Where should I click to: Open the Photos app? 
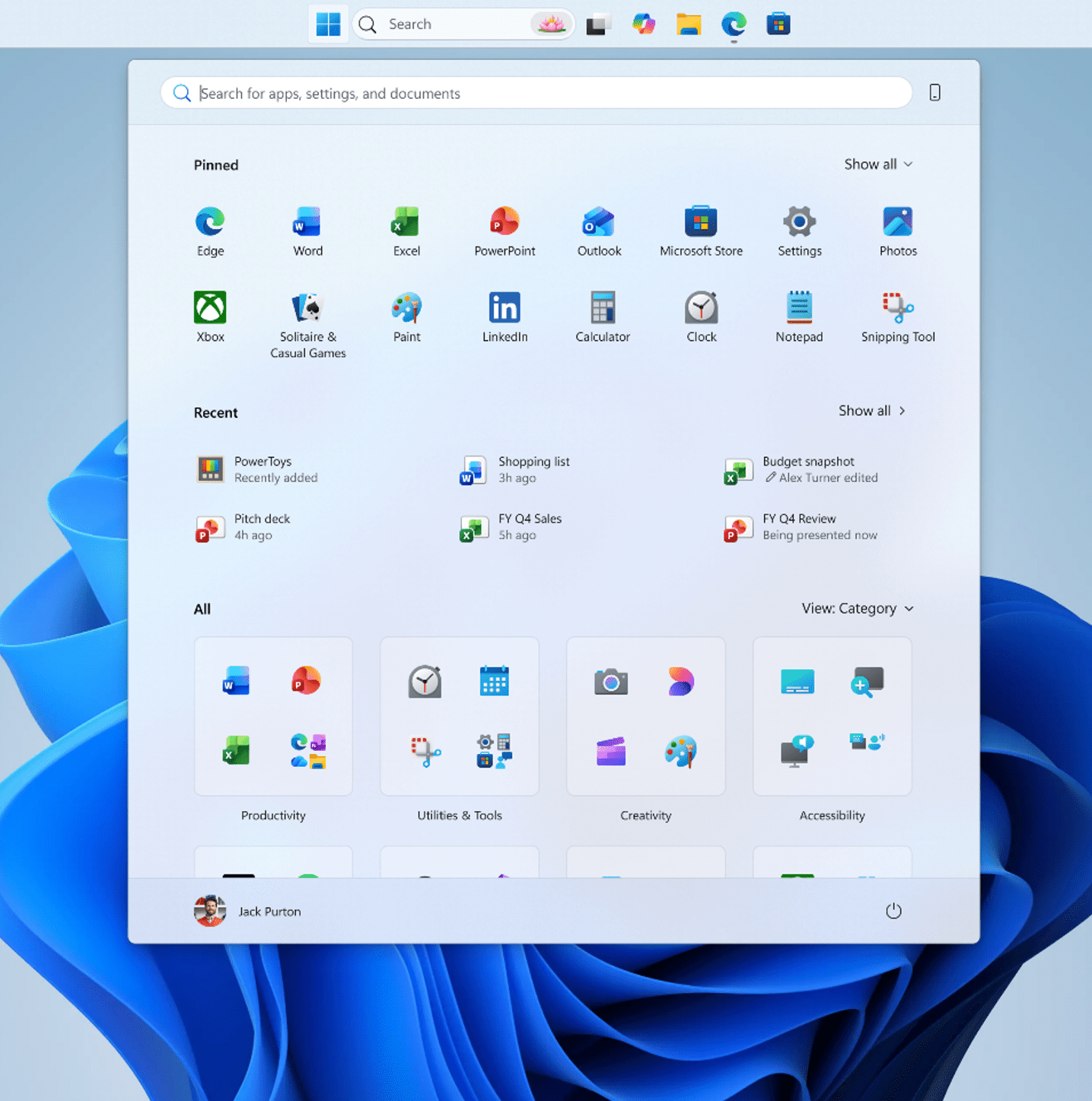898,231
